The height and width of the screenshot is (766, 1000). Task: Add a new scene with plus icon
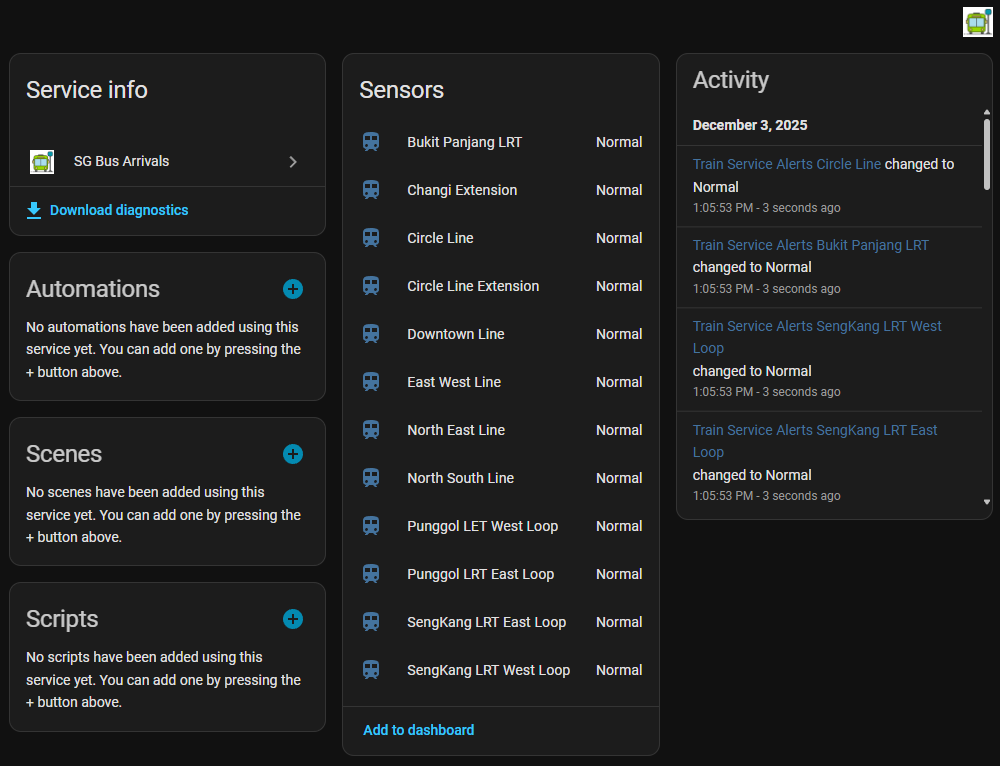tap(292, 454)
